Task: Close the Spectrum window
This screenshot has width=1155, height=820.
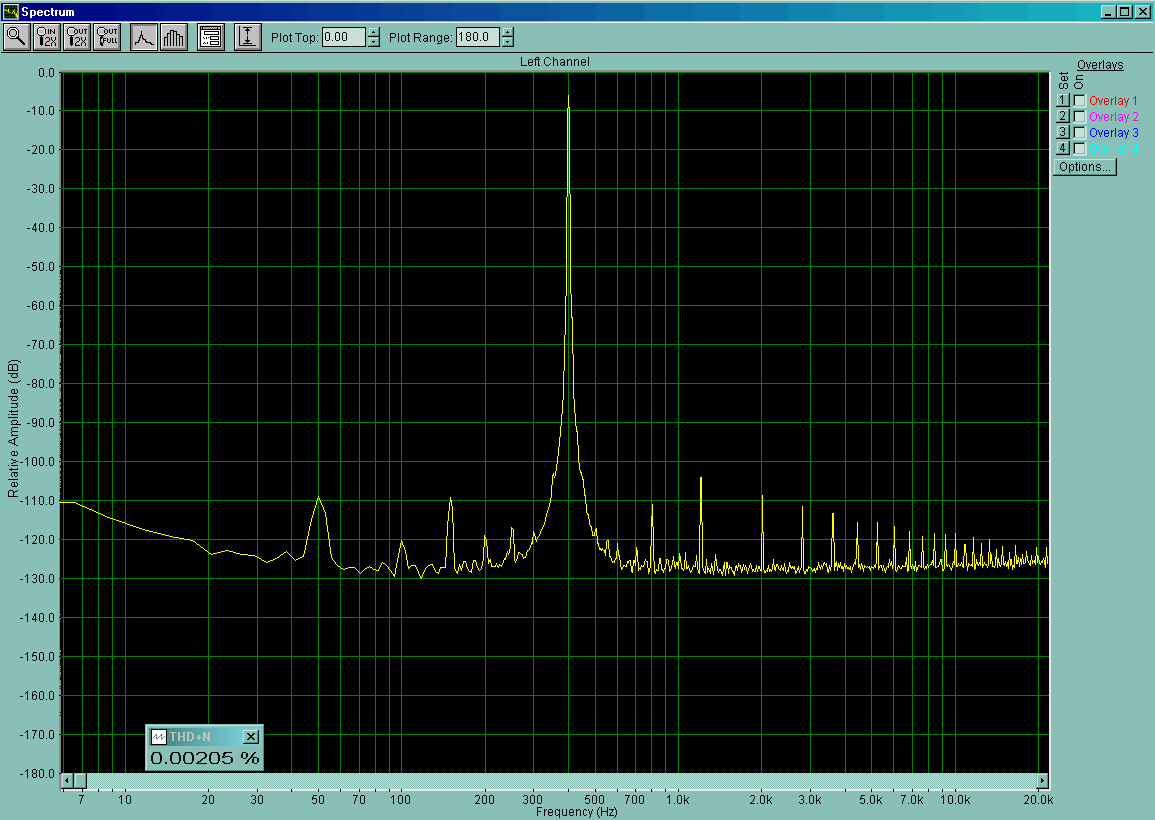Action: (1142, 12)
